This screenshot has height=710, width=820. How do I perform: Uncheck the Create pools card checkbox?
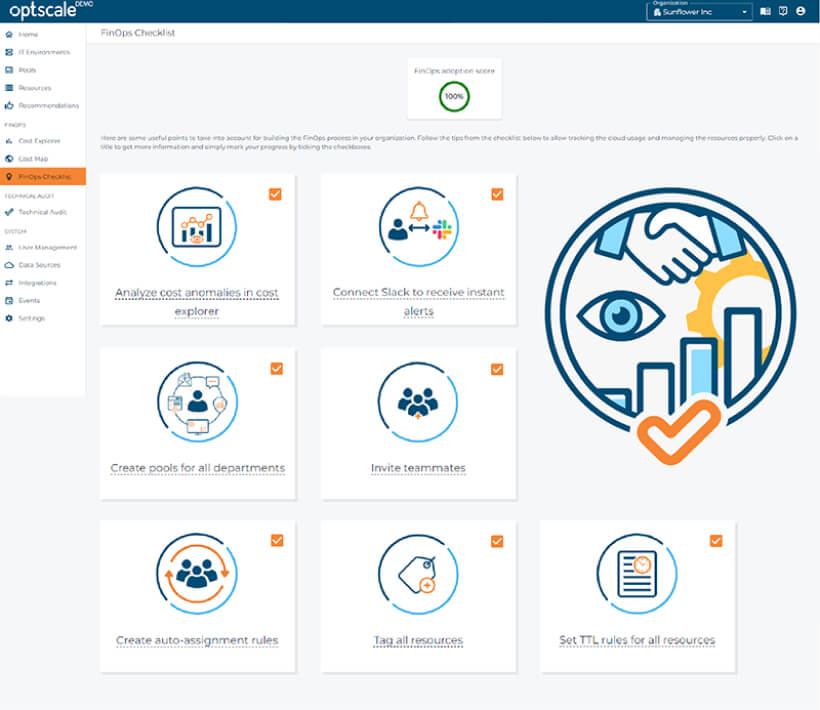tap(277, 369)
